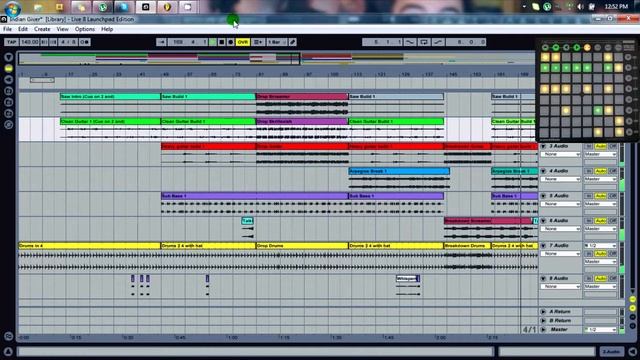The image size is (640, 360).
Task: Click the Quantization menu icon beside OVR
Action: [x=258, y=42]
